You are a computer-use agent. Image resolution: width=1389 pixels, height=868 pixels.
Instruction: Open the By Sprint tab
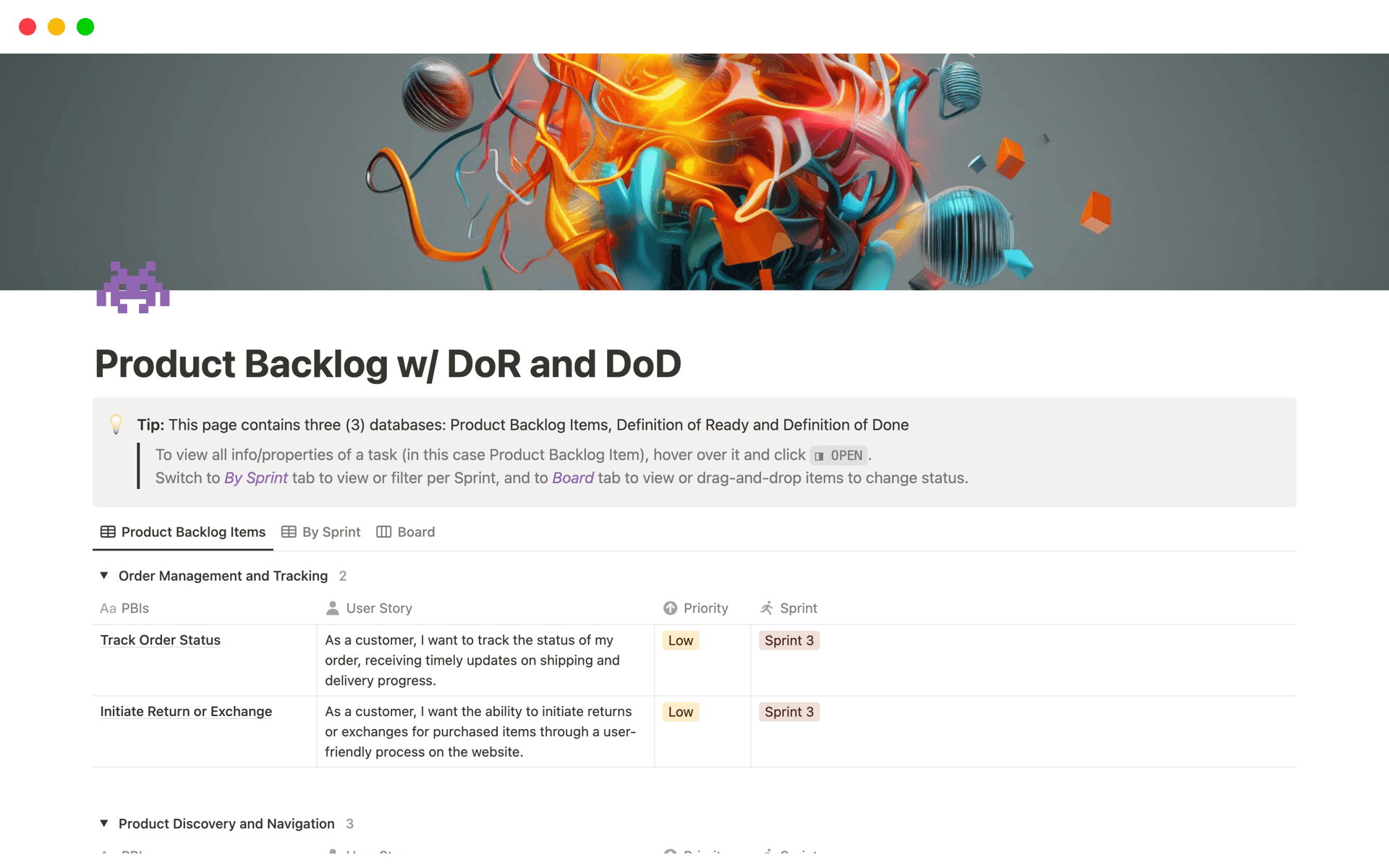331,532
